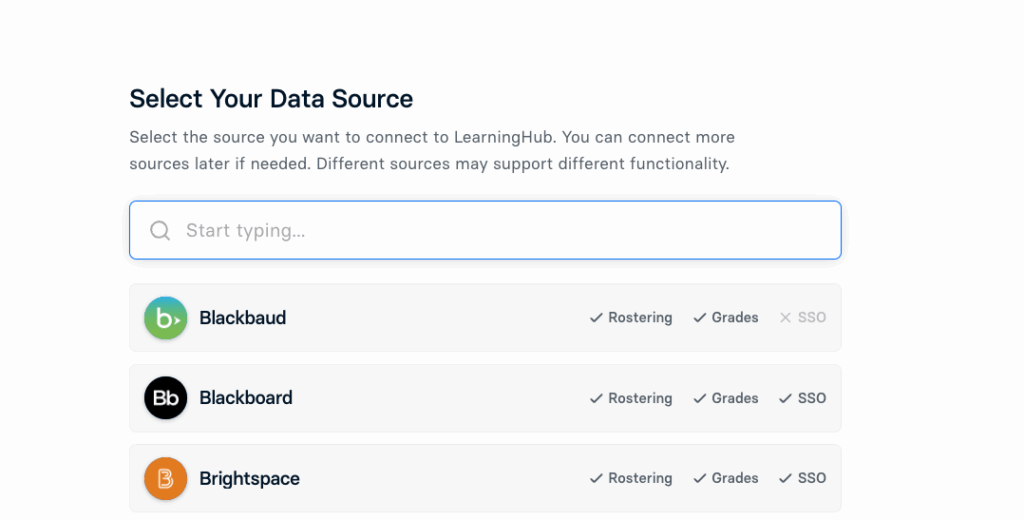Pick the Brightspace data source row

coord(485,478)
